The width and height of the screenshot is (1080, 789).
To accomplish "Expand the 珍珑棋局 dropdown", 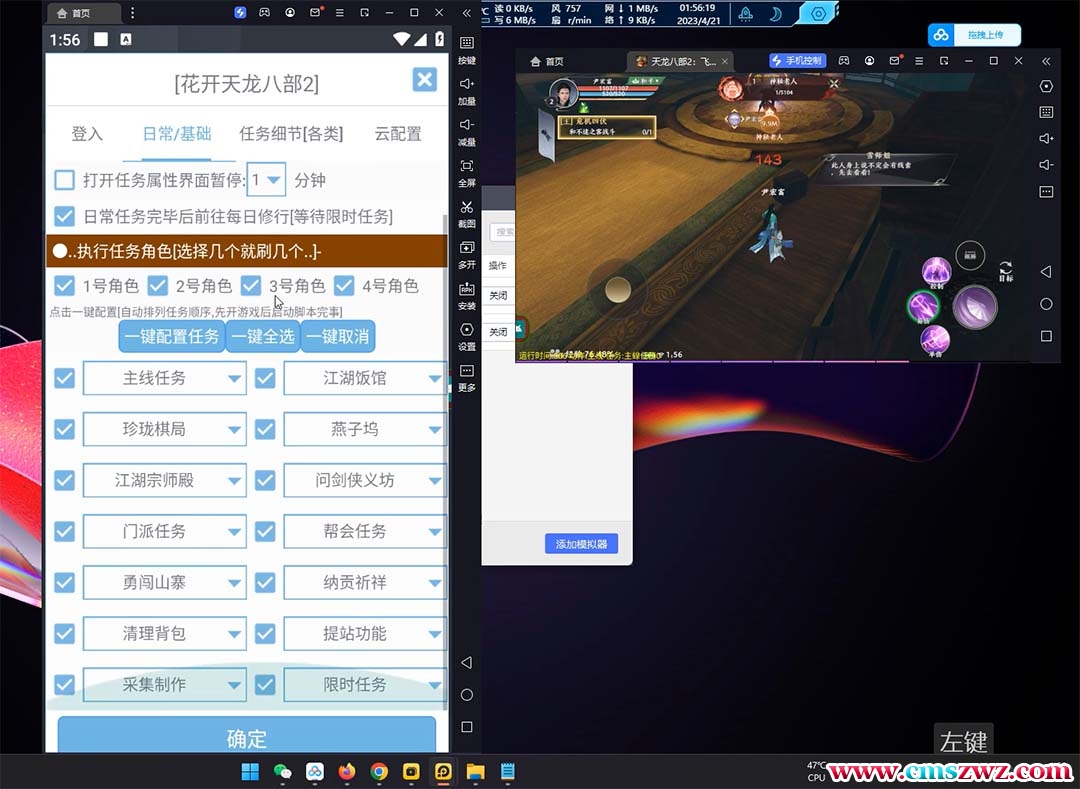I will (x=234, y=430).
